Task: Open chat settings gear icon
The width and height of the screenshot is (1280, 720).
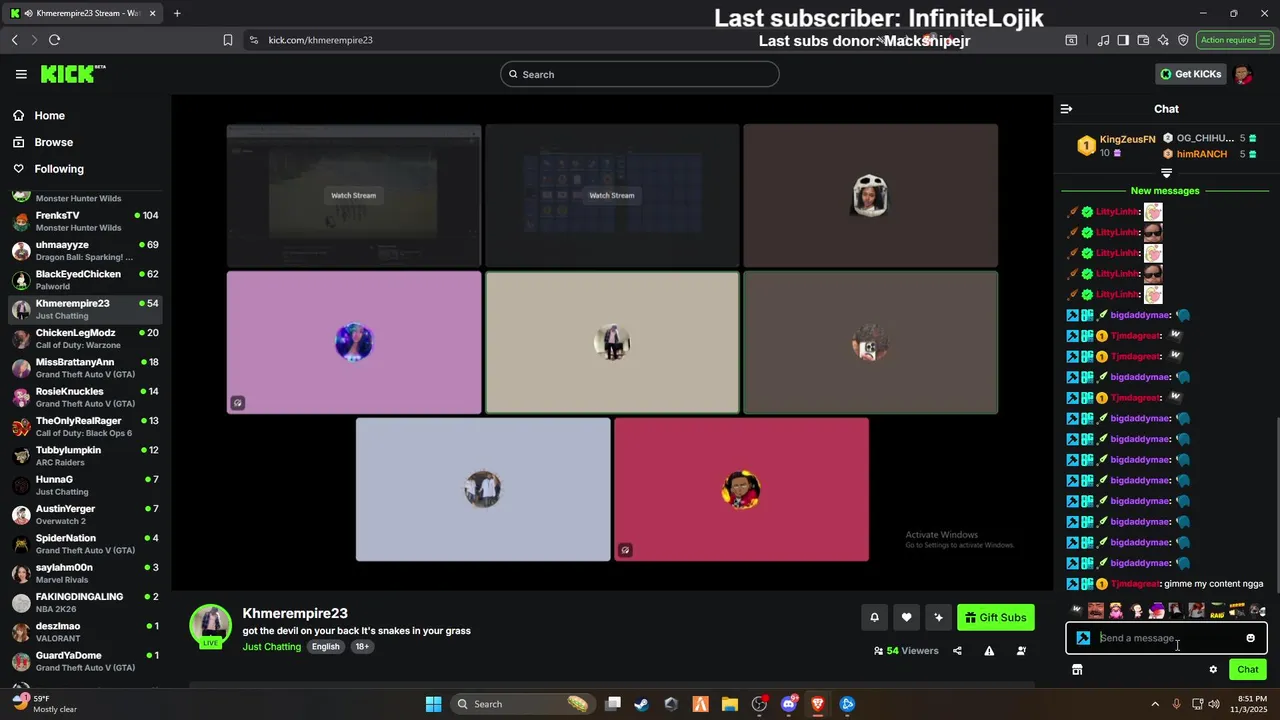Action: [1213, 670]
